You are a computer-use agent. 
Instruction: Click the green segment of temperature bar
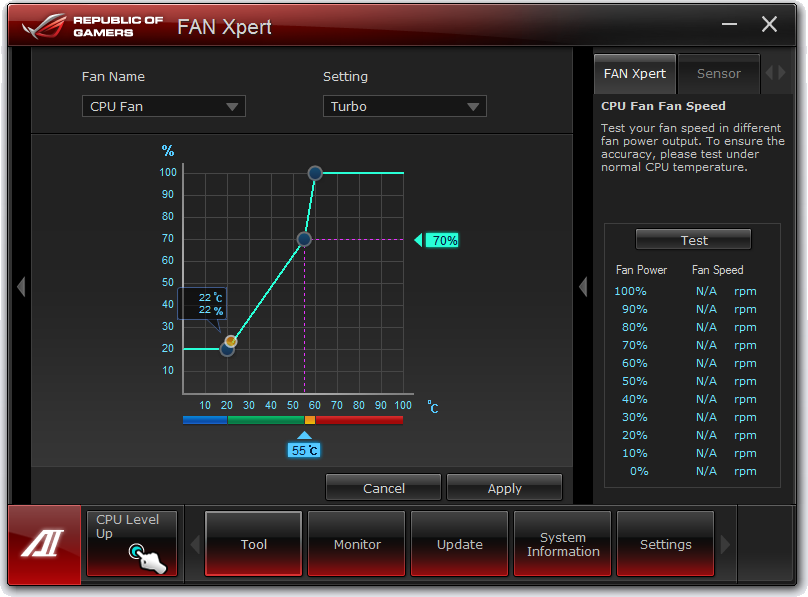(x=266, y=420)
